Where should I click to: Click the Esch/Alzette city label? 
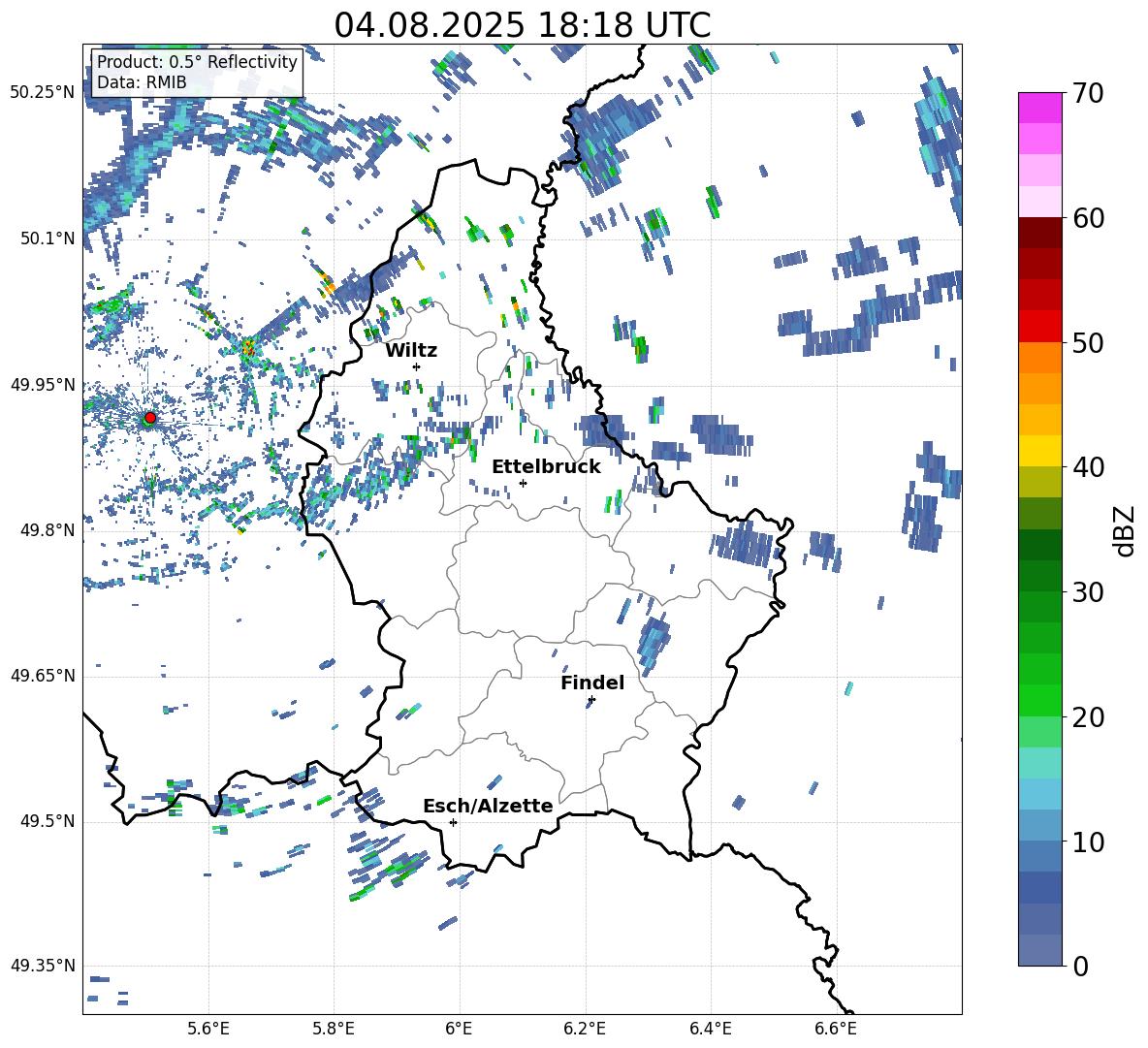(x=488, y=806)
